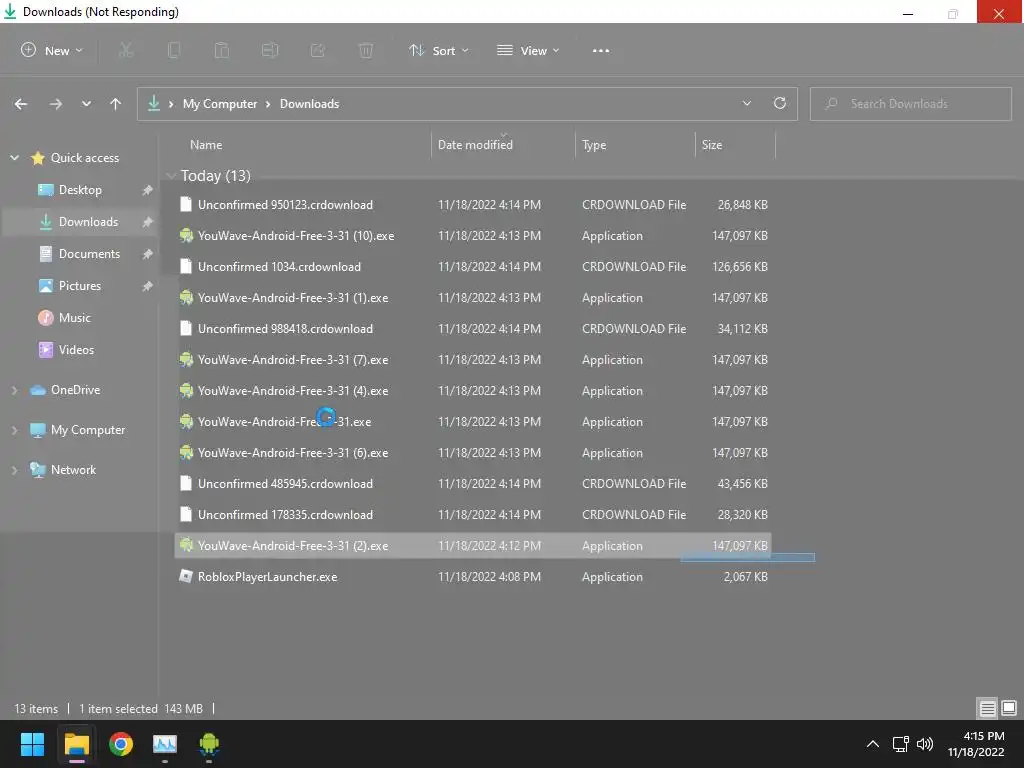Screen dimensions: 1024x768
Task: Collapse the Today (13) group
Action: tap(171, 176)
